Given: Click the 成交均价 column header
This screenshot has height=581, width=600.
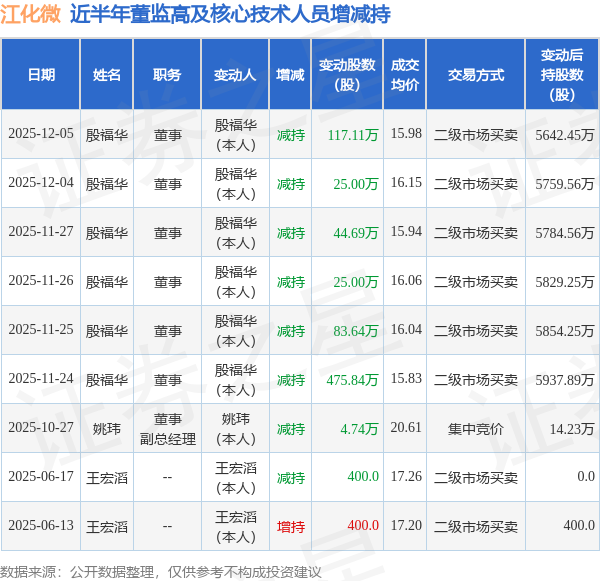Looking at the screenshot, I should point(405,74).
